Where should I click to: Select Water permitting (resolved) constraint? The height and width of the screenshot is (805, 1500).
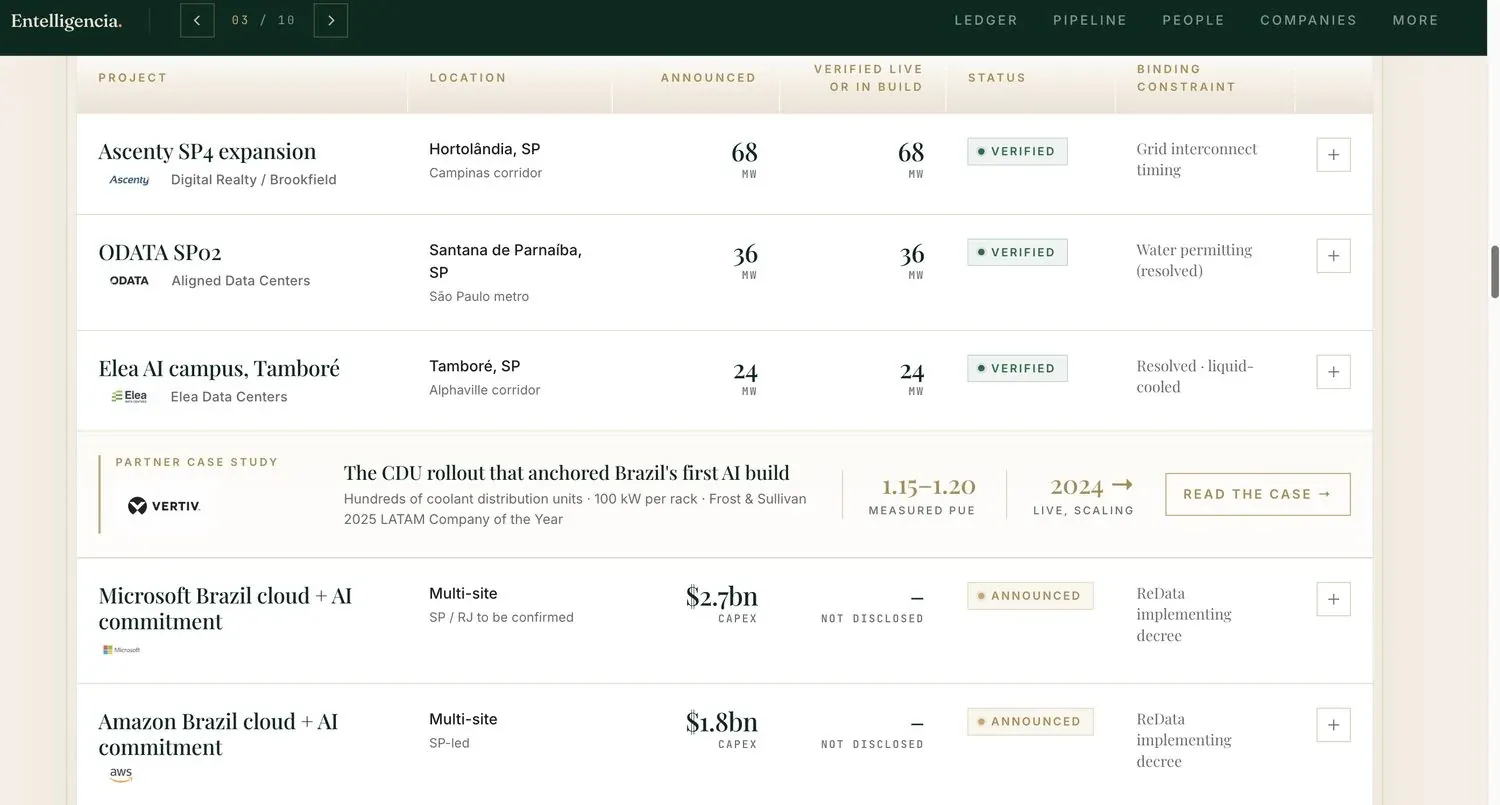[1194, 260]
